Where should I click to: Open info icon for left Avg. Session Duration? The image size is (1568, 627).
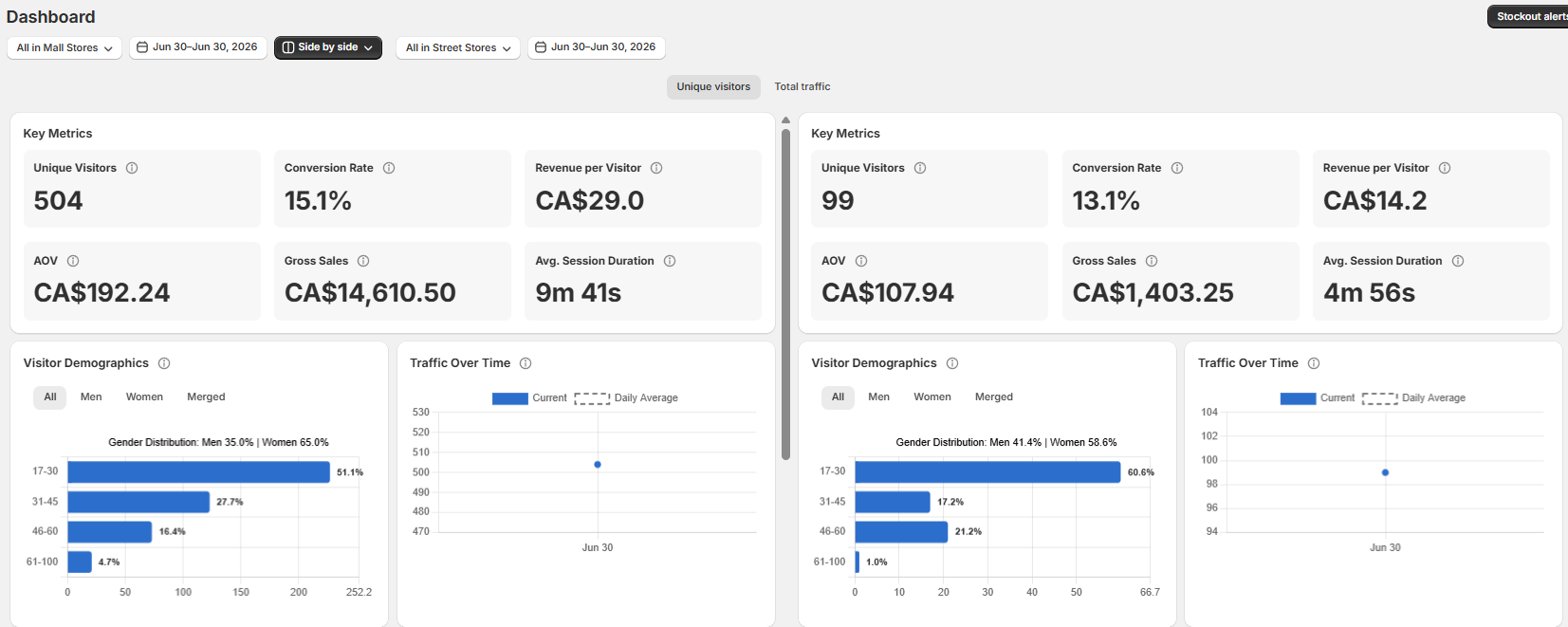click(670, 261)
